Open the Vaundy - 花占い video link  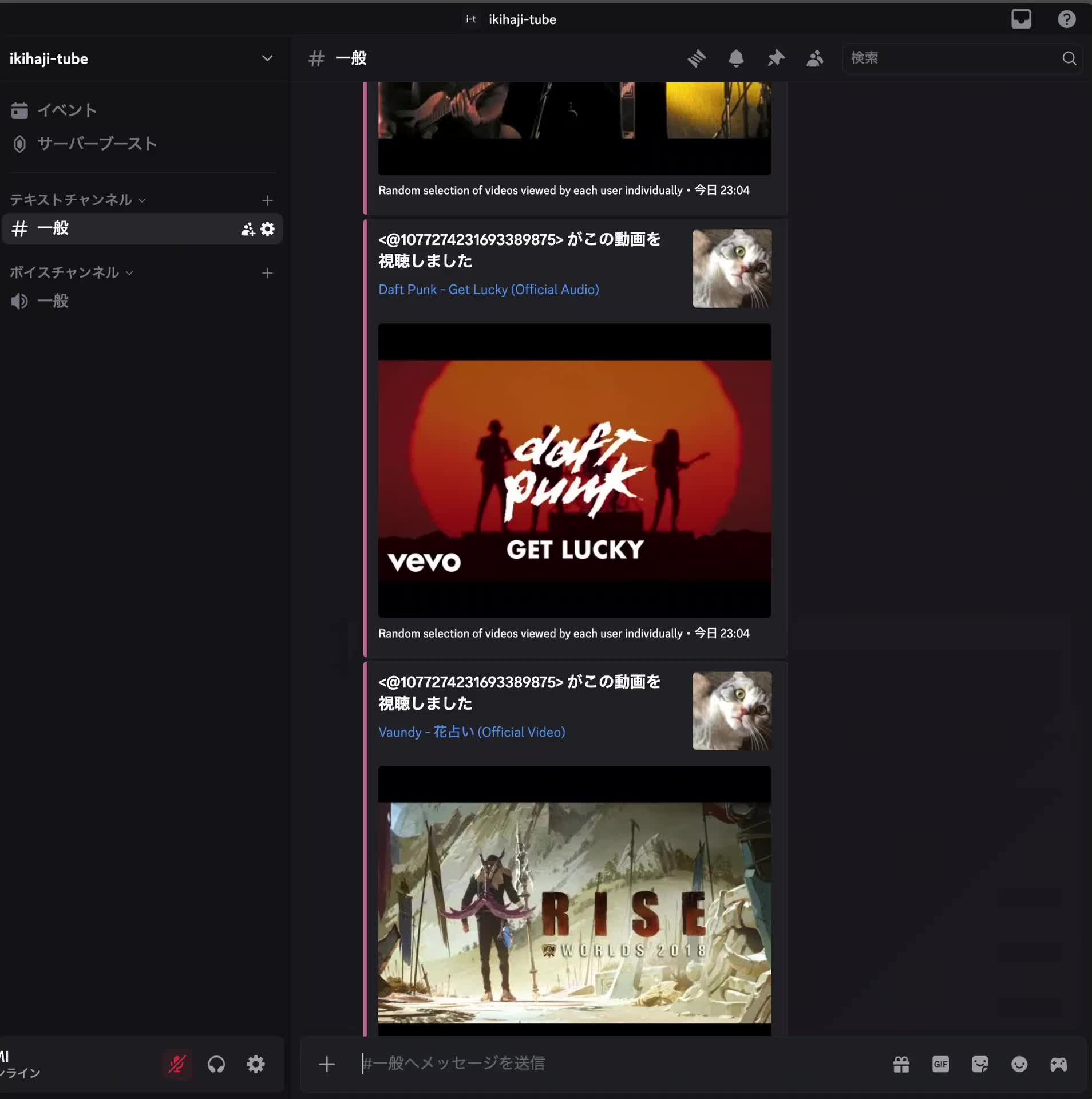point(472,732)
